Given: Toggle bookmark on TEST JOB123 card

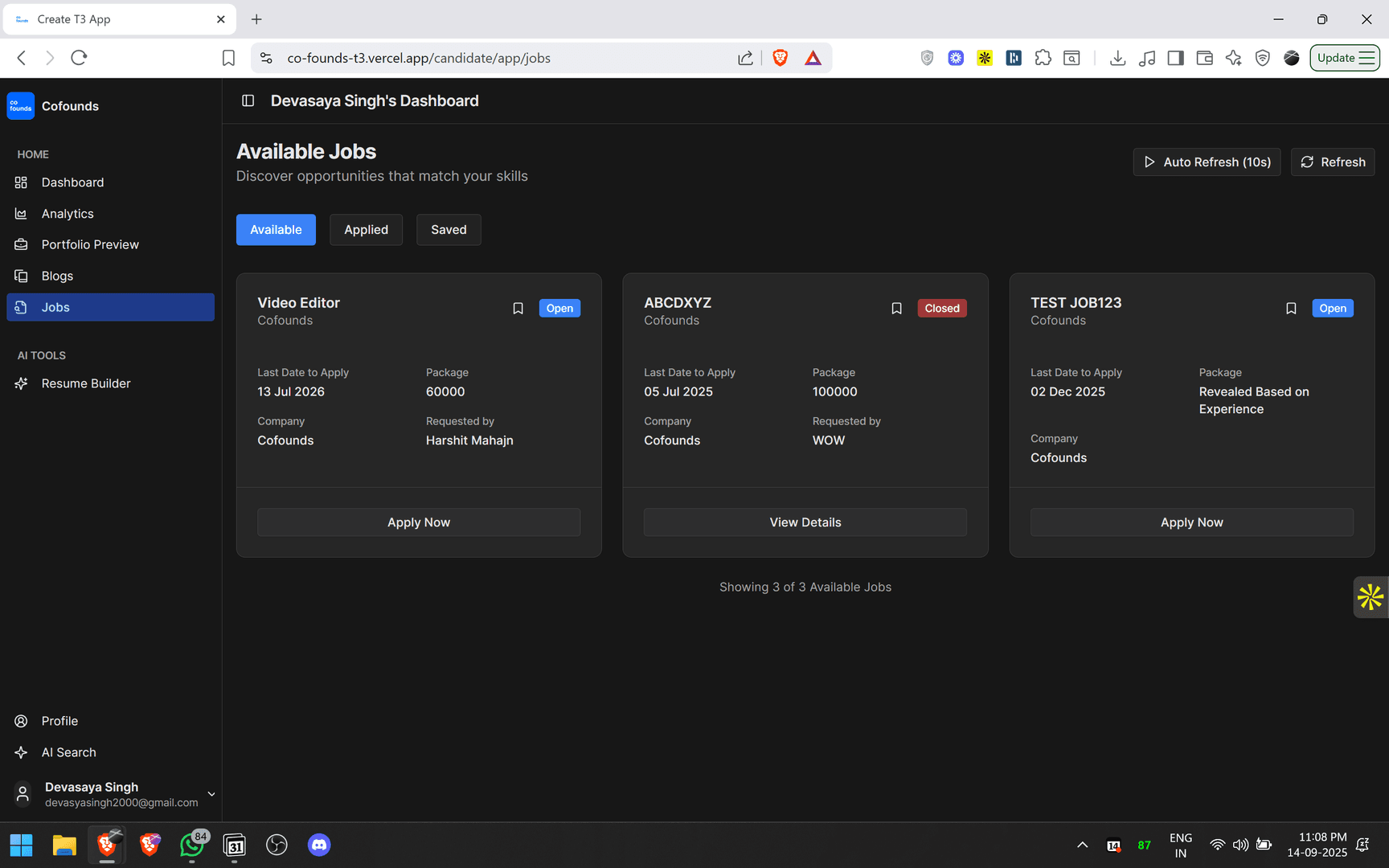Looking at the screenshot, I should point(1291,309).
